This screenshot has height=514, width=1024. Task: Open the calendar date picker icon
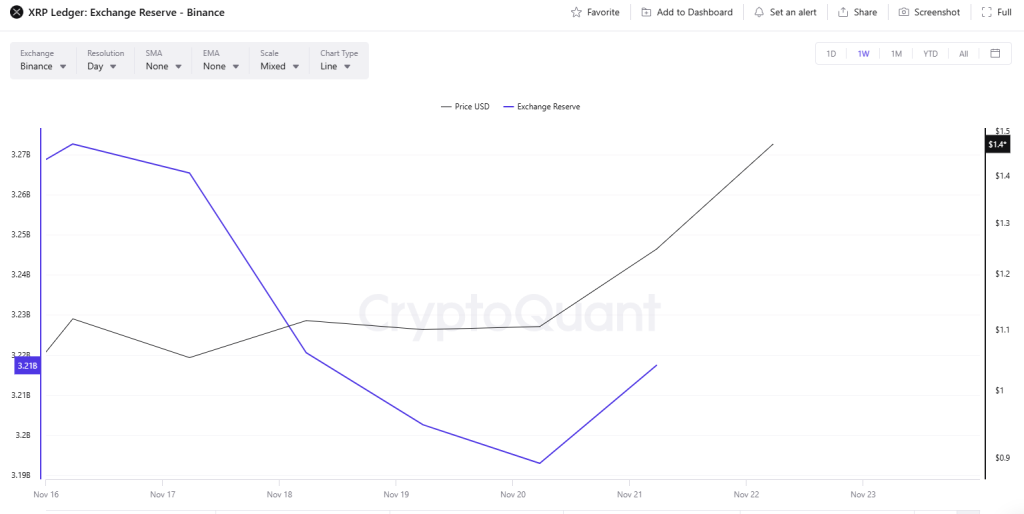pos(995,54)
